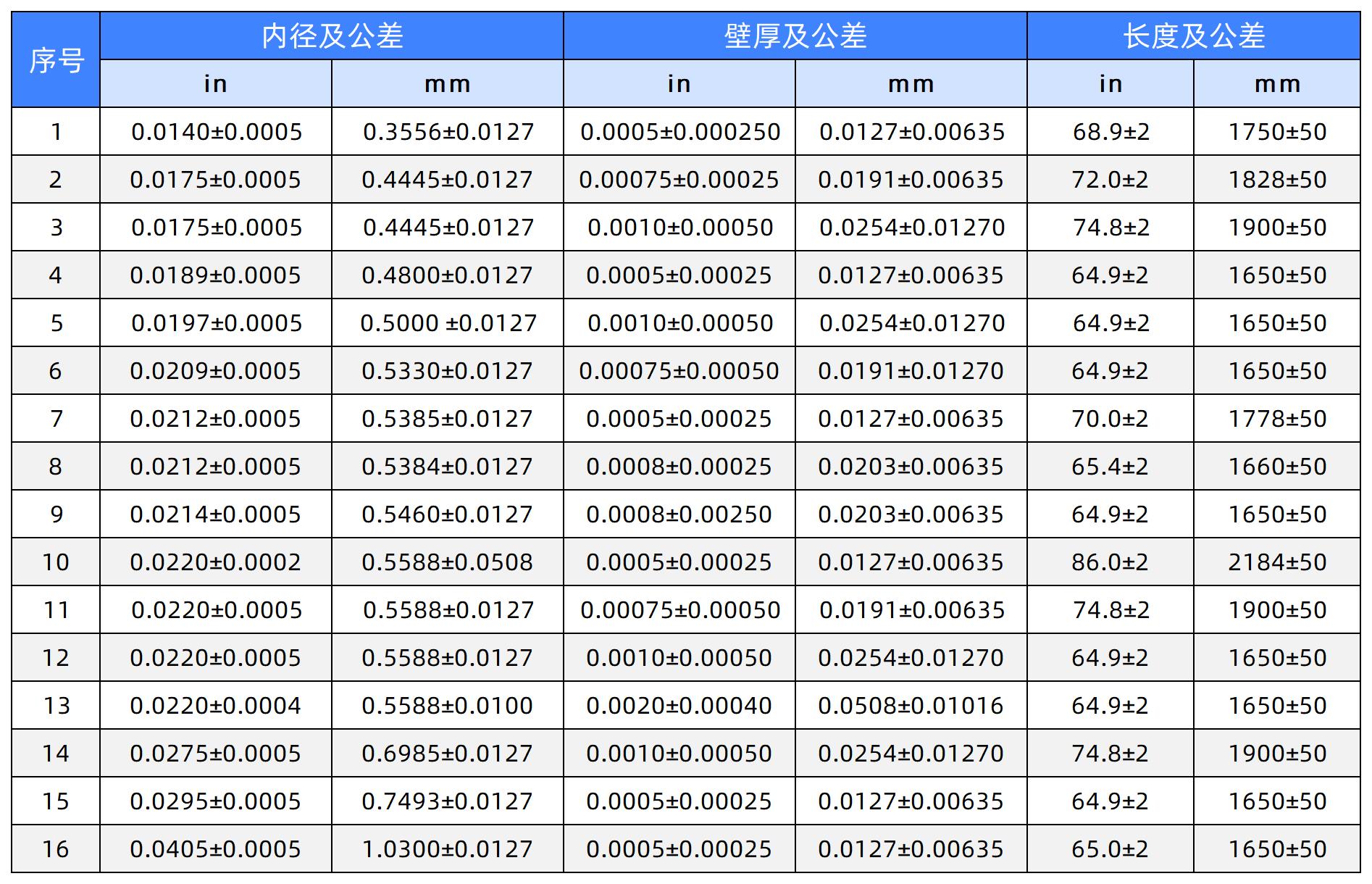Click row number 16
Image resolution: width=1372 pixels, height=884 pixels.
point(56,848)
